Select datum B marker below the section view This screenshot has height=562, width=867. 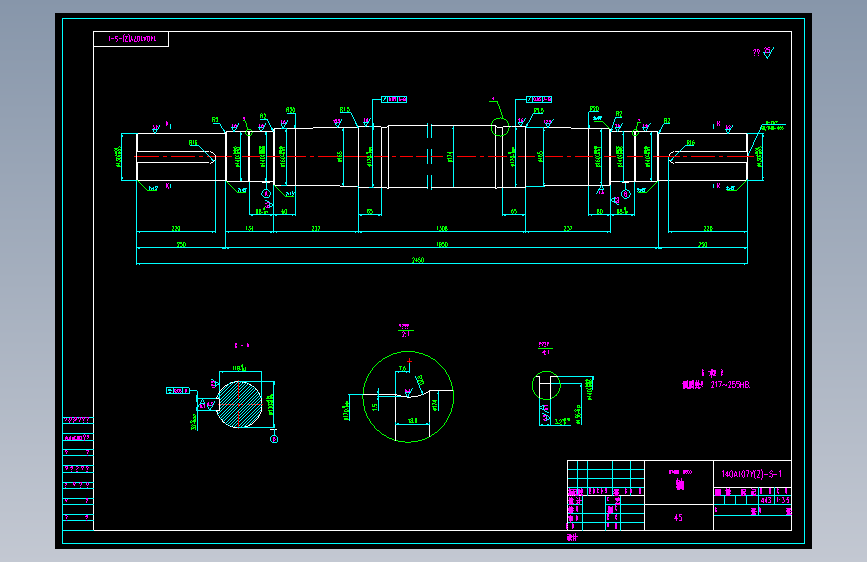(274, 439)
